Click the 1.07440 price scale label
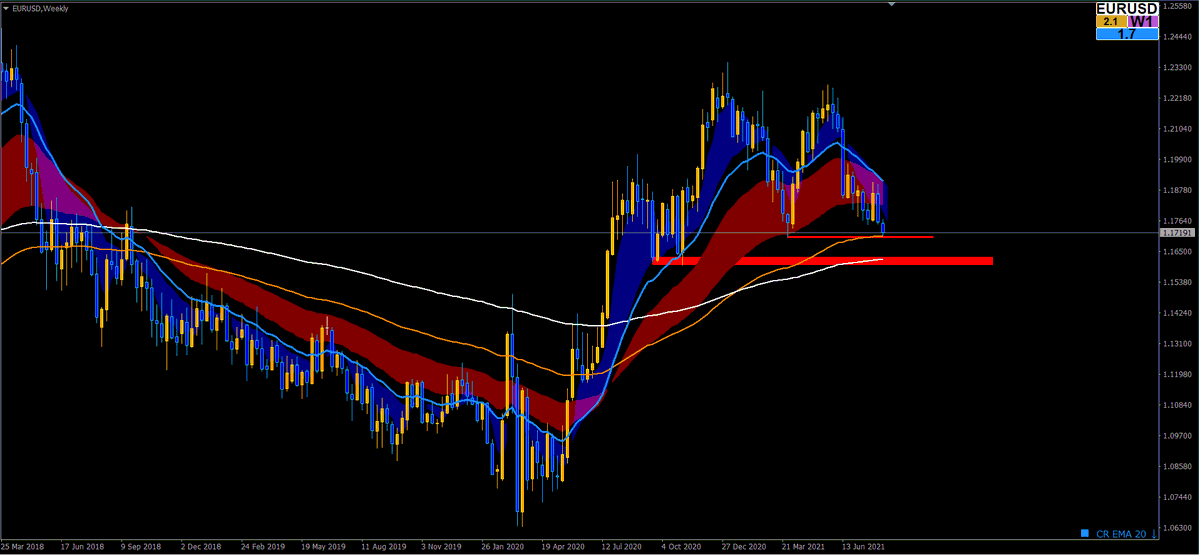 [1179, 497]
